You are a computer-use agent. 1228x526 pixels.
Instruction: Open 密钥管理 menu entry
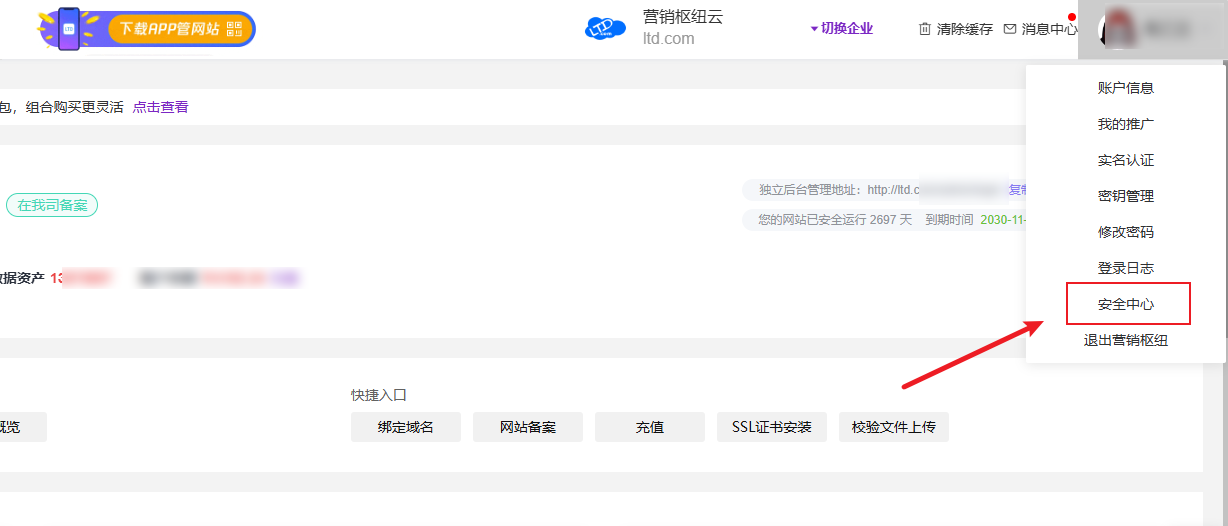point(1125,196)
